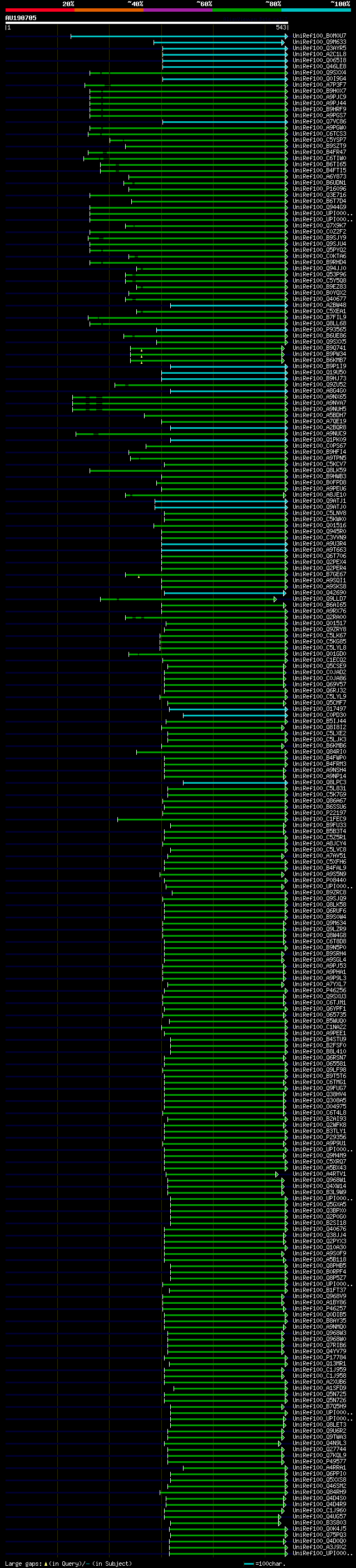This screenshot has width=356, height=1568.
Task: Click the UniRef100_C5XEA1 label
Action: (x=319, y=311)
